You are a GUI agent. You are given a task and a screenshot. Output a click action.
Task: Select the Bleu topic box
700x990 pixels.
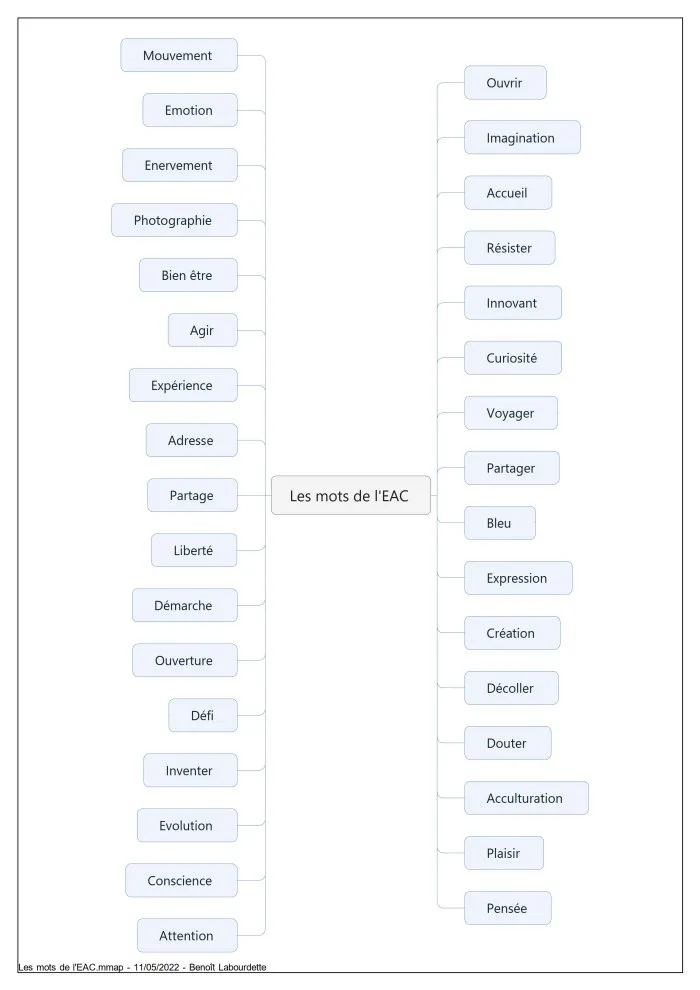500,523
